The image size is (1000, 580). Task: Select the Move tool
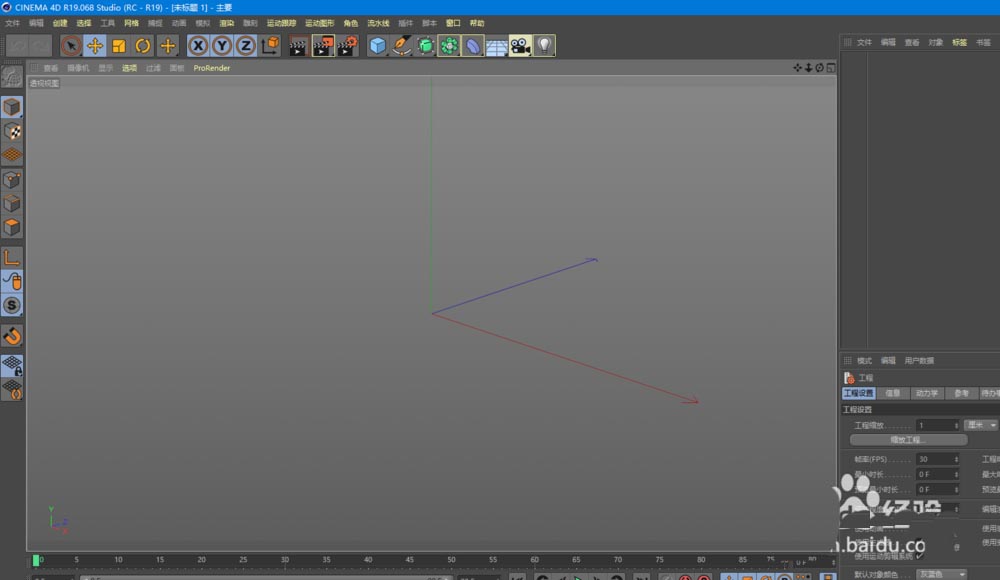tap(95, 45)
